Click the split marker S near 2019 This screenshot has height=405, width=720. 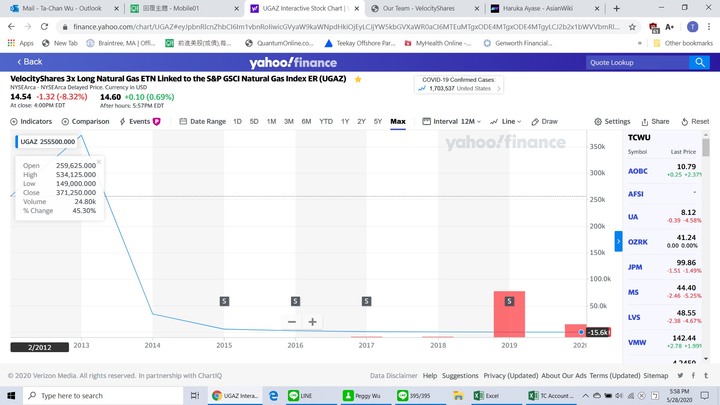509,301
